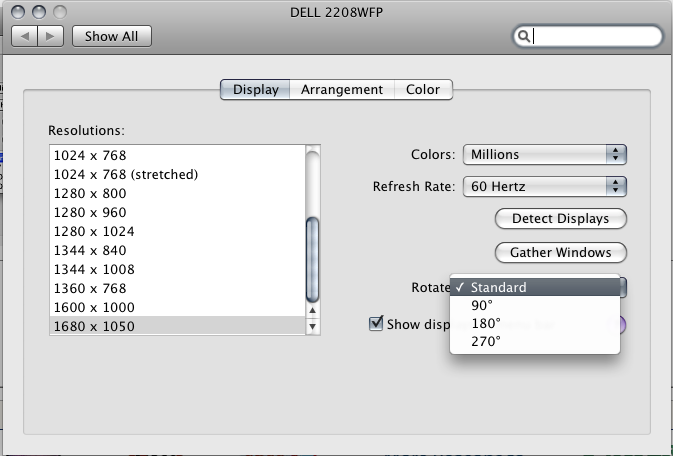Screen dimensions: 673x456
Task: Select the 1280 x 960 resolution
Action: click(x=177, y=212)
